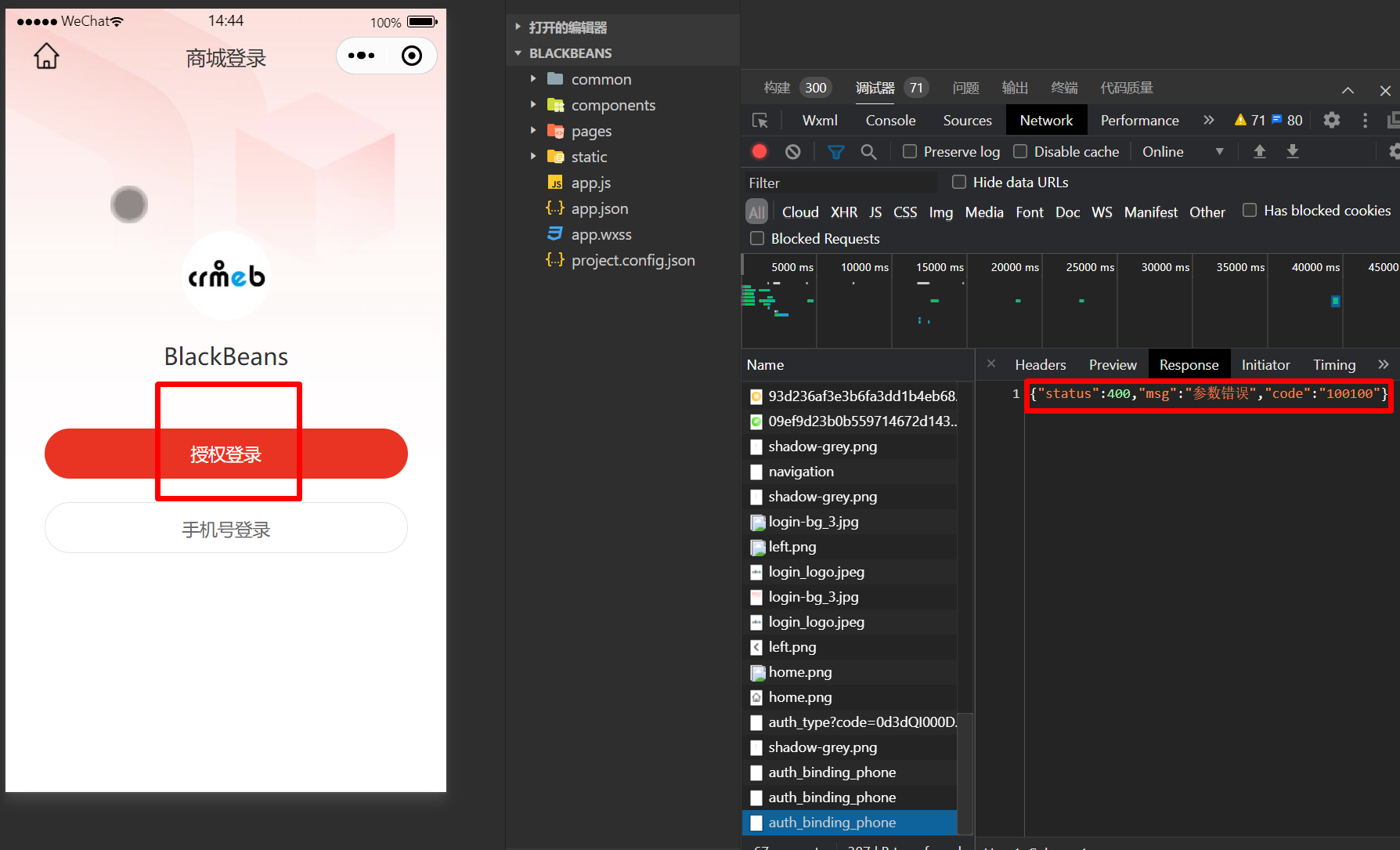This screenshot has width=1400, height=850.
Task: Show more request detail tabs
Action: pyautogui.click(x=1384, y=364)
